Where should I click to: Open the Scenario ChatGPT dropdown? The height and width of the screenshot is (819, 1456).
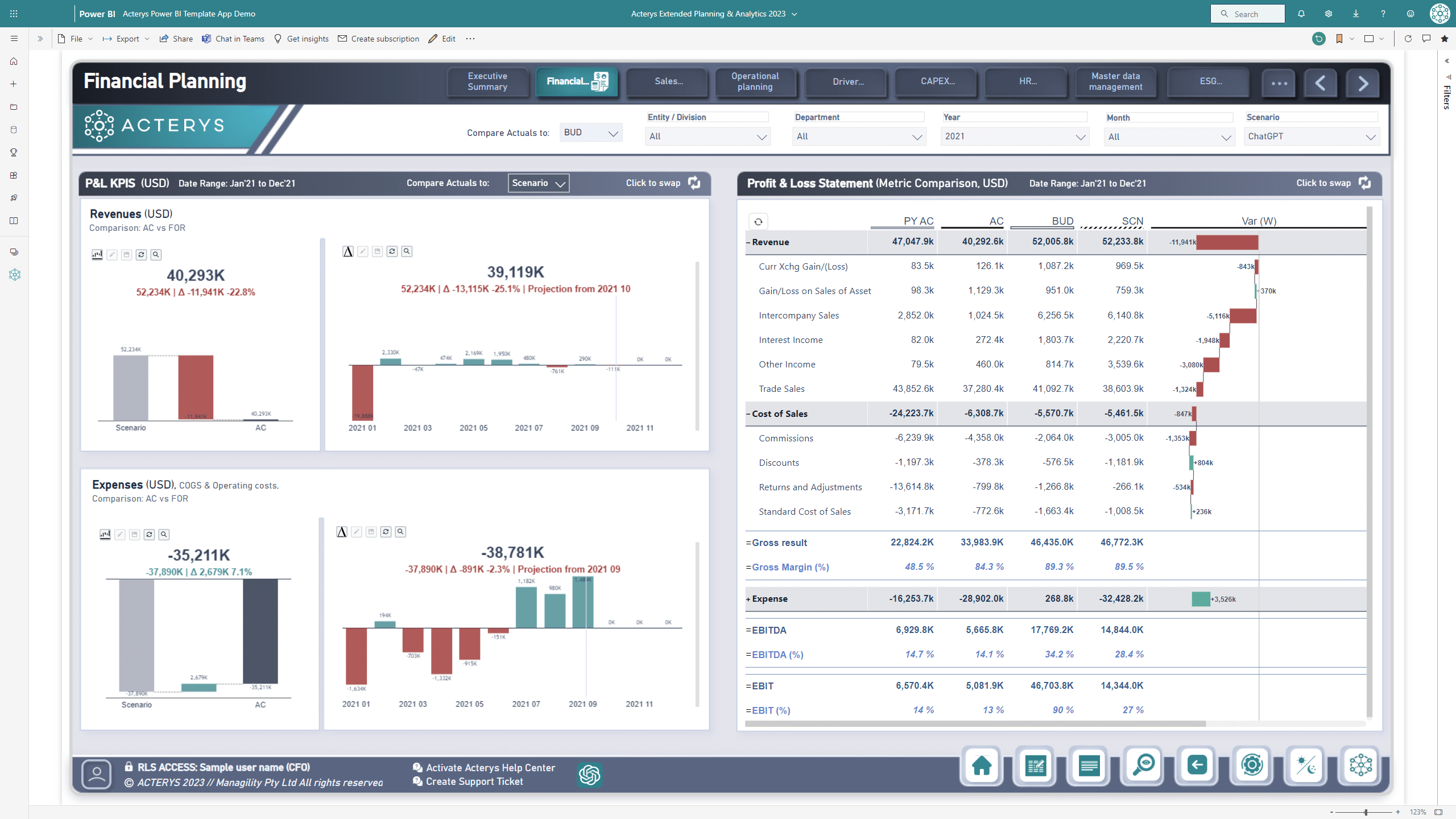coord(1312,136)
